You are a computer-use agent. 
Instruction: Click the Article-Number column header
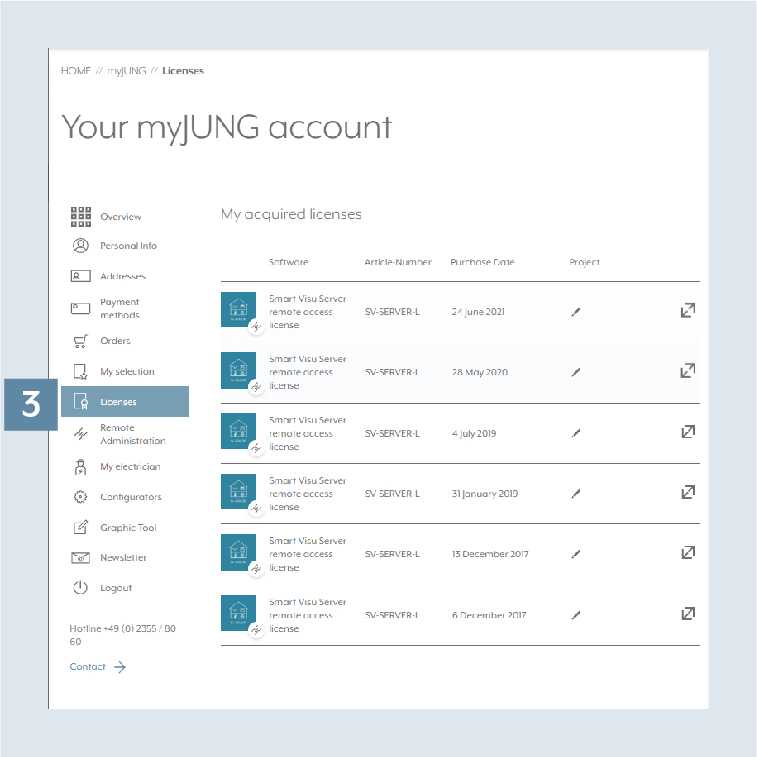point(398,262)
